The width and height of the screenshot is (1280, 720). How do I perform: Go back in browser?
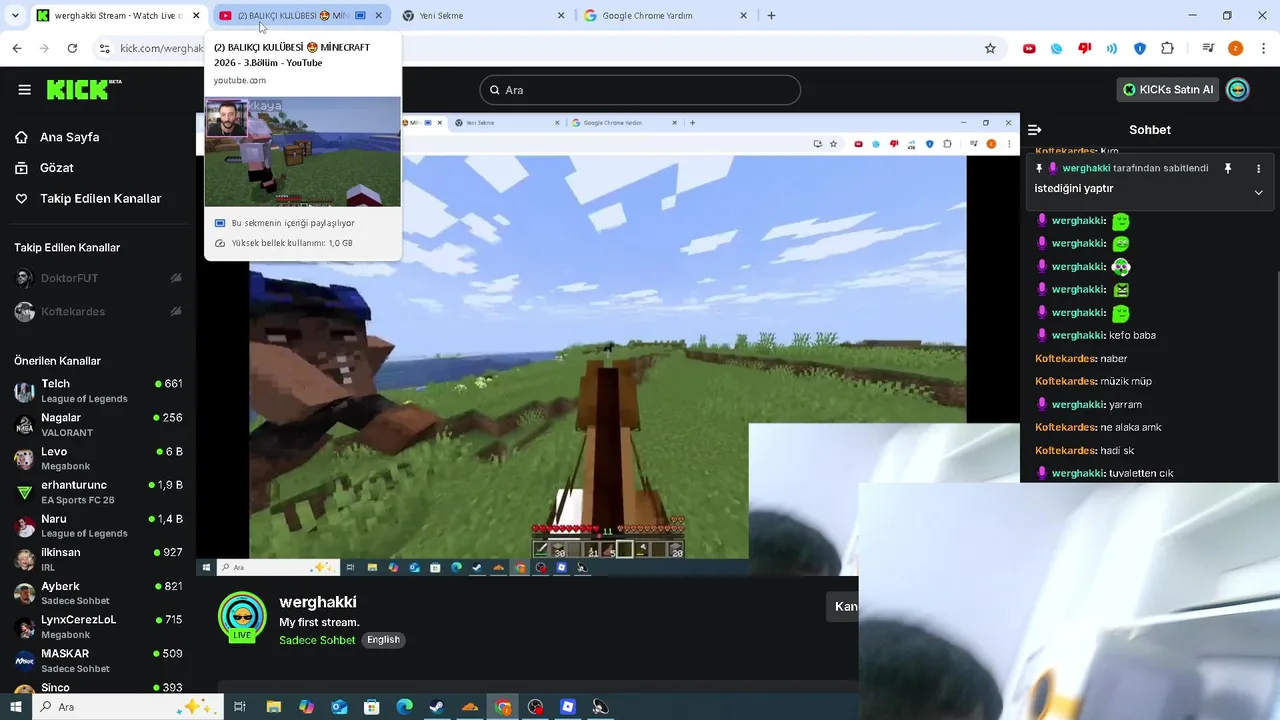point(17,48)
